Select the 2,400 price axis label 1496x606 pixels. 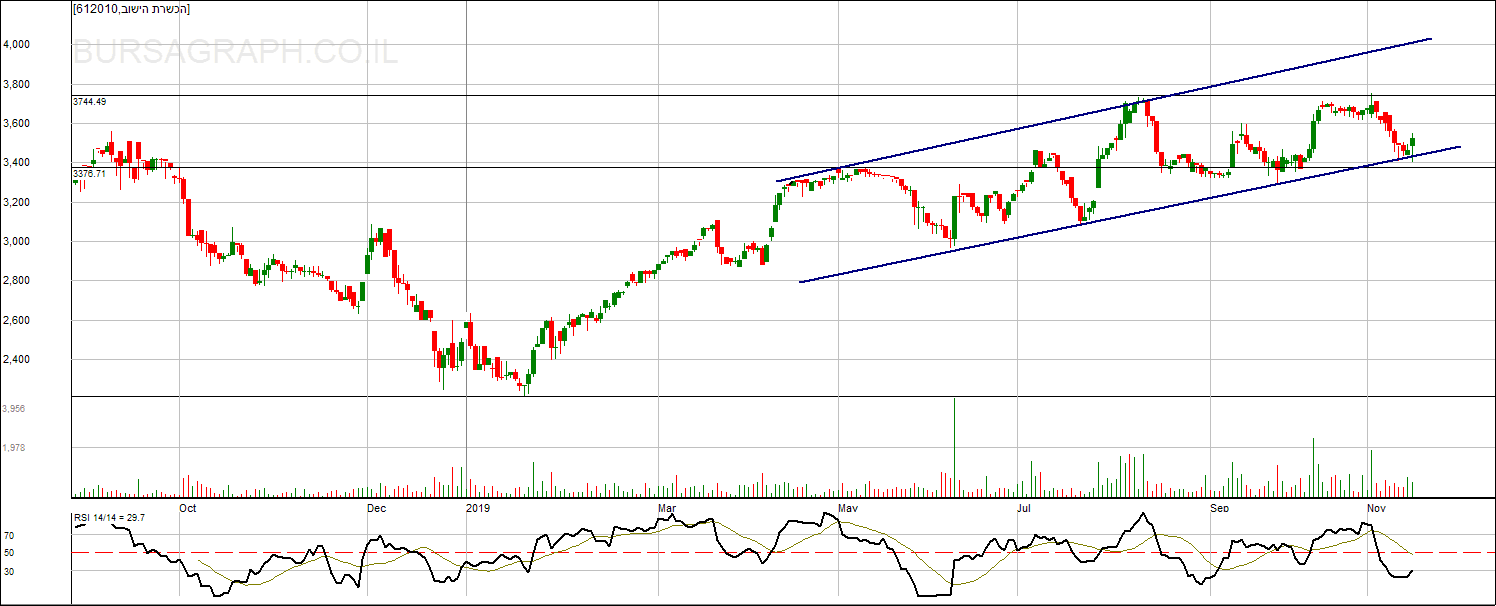18,360
